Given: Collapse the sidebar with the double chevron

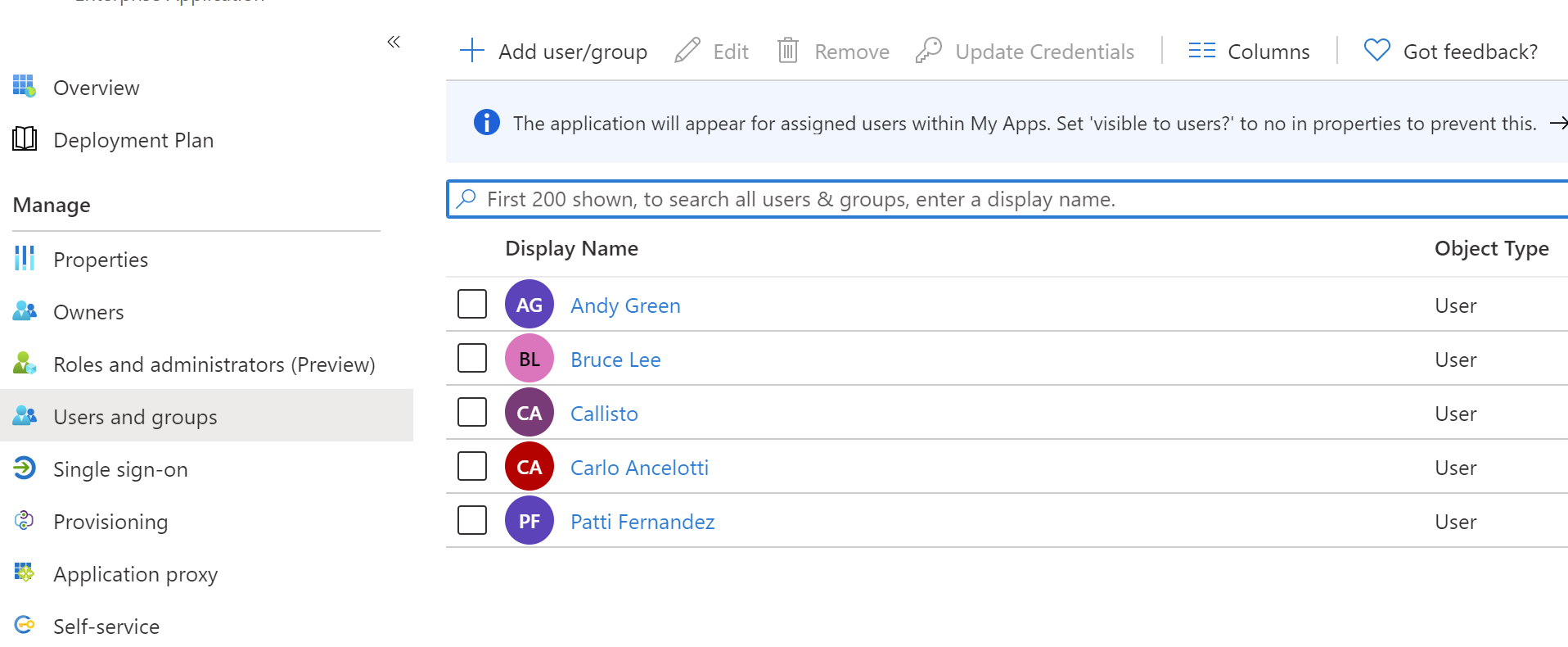Looking at the screenshot, I should 394,42.
